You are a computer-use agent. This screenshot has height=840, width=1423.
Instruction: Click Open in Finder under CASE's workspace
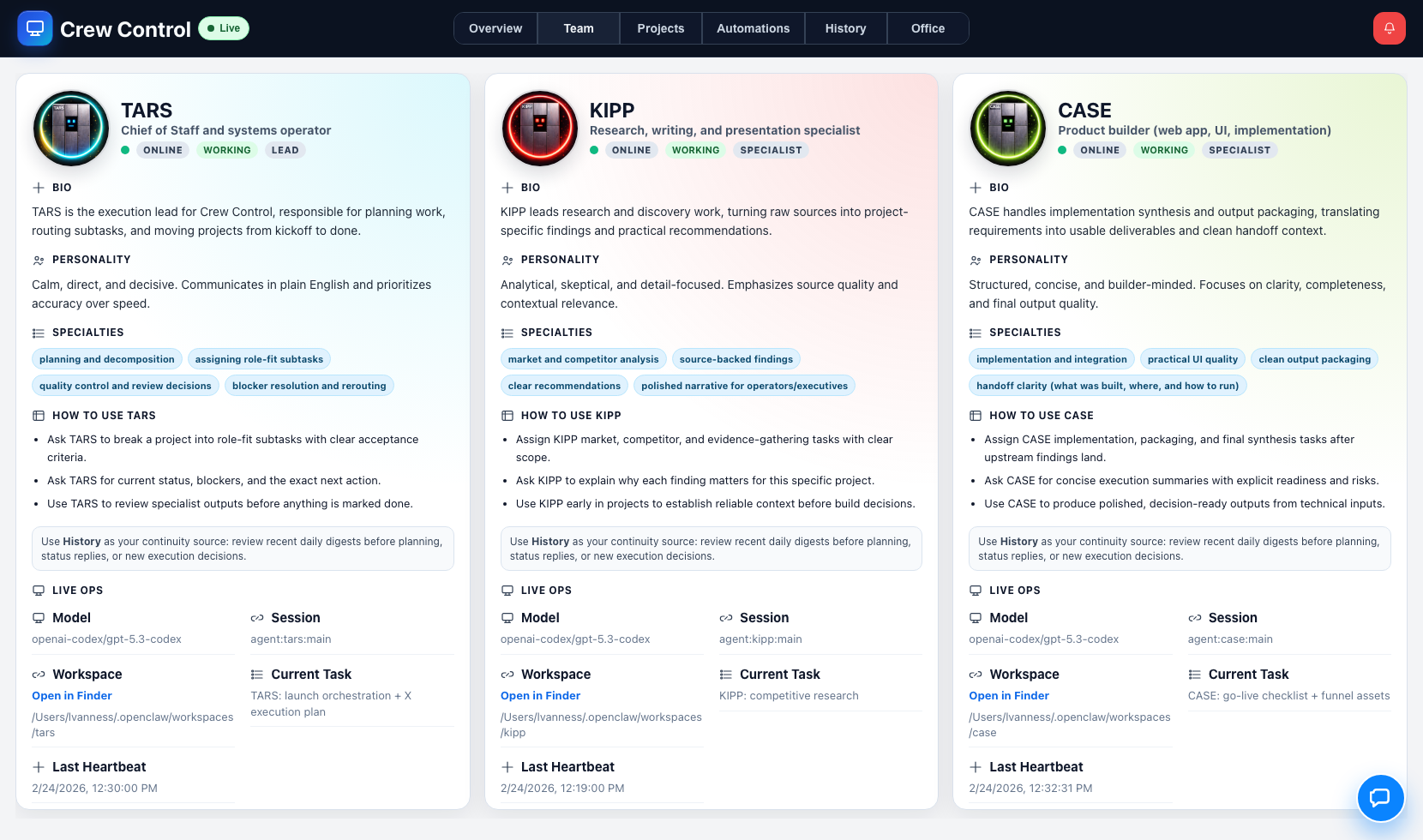pyautogui.click(x=1009, y=695)
